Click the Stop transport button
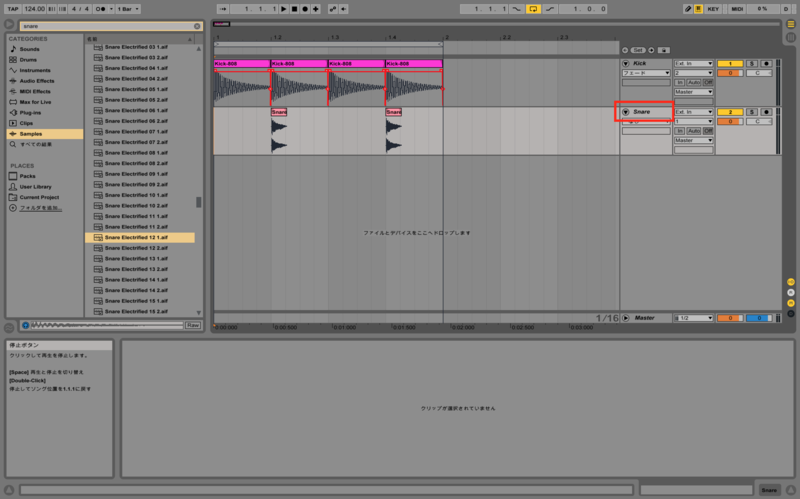 point(294,9)
